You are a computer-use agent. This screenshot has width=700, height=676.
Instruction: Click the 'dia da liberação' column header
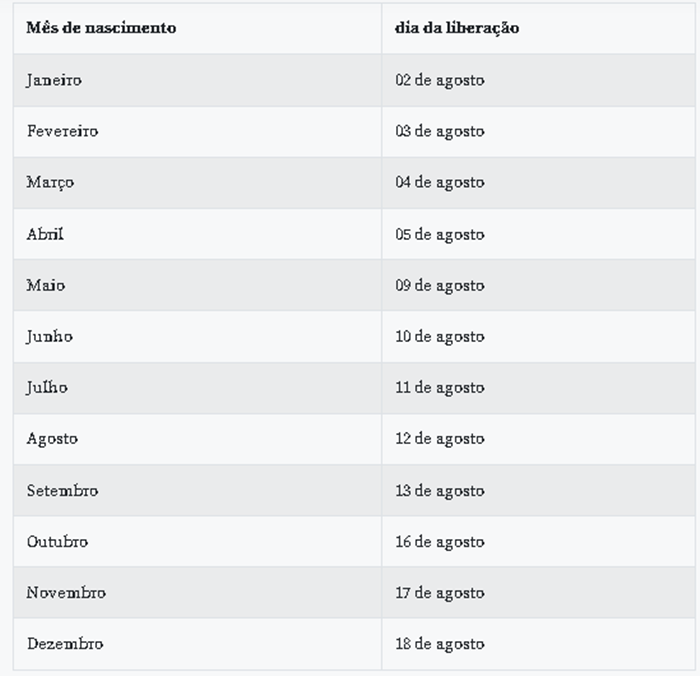[x=457, y=28]
